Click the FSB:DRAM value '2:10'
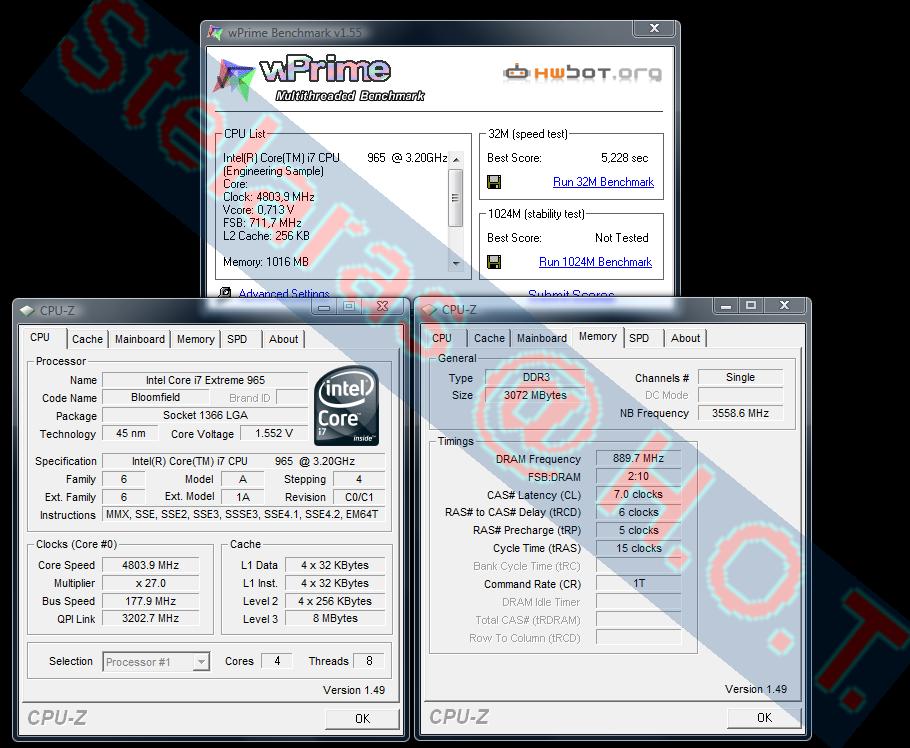910x748 pixels. (638, 476)
